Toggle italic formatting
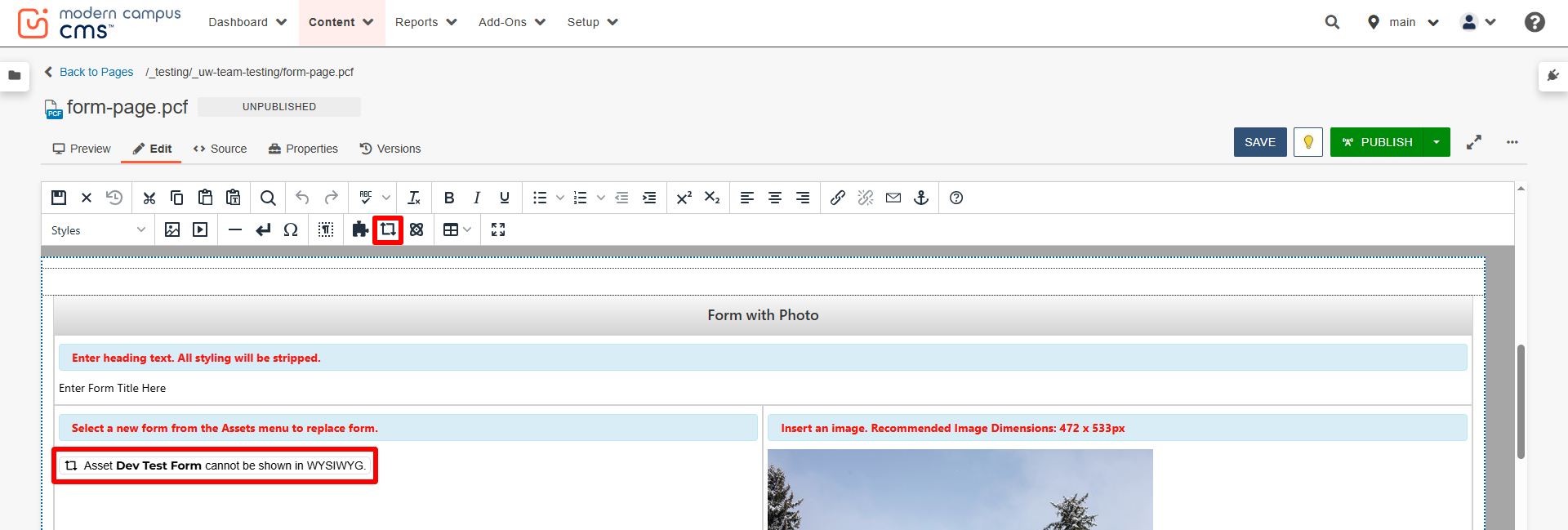Image resolution: width=1568 pixels, height=530 pixels. tap(477, 198)
